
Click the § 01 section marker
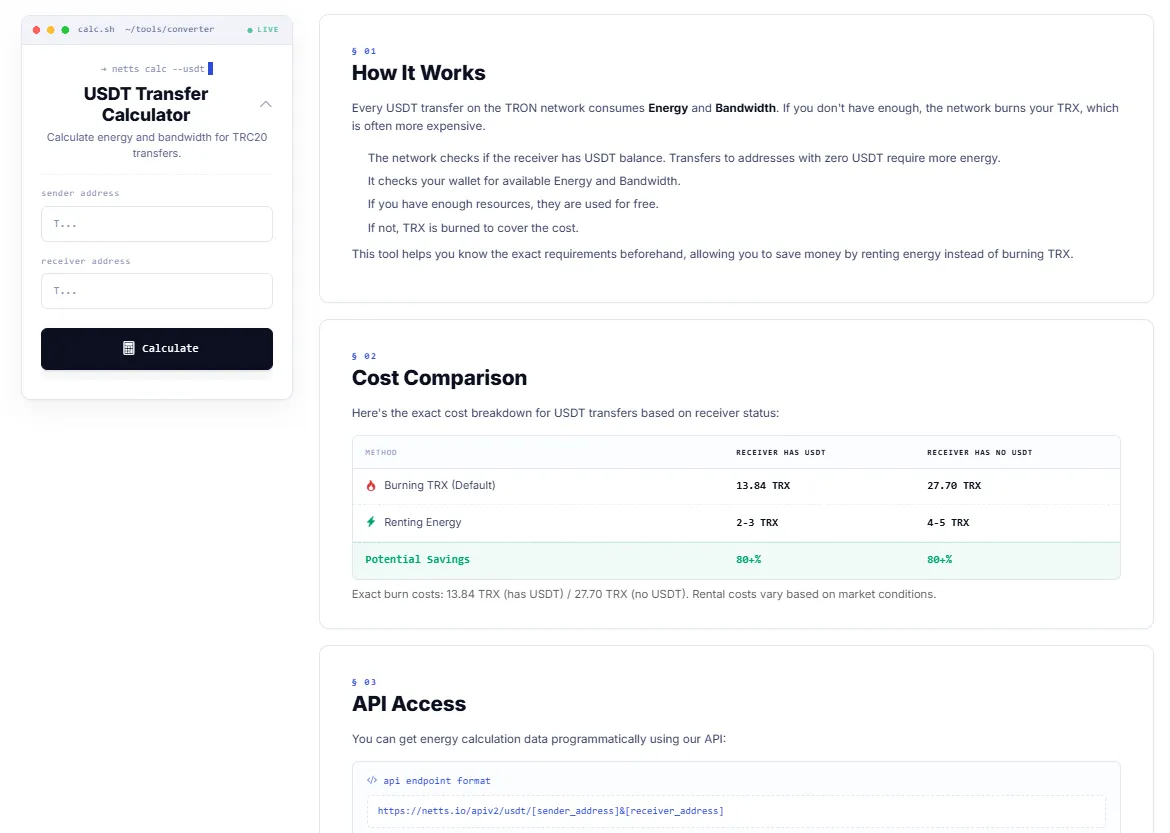click(364, 52)
